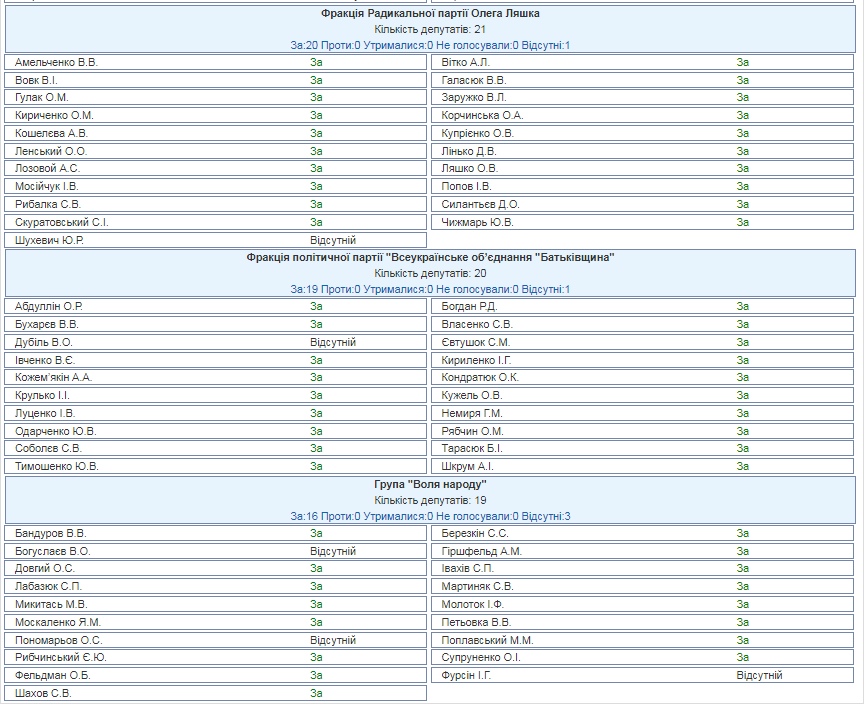Click the Батьківщина faction heading
This screenshot has width=867, height=709.
click(430, 257)
